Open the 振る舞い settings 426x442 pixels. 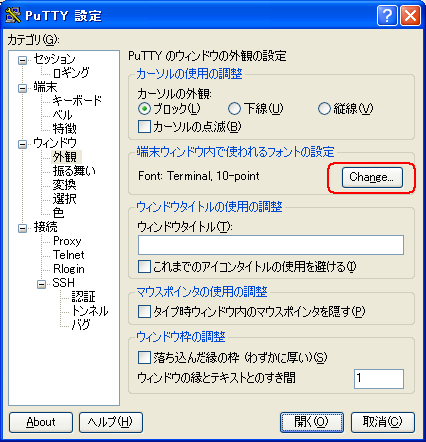tap(74, 171)
